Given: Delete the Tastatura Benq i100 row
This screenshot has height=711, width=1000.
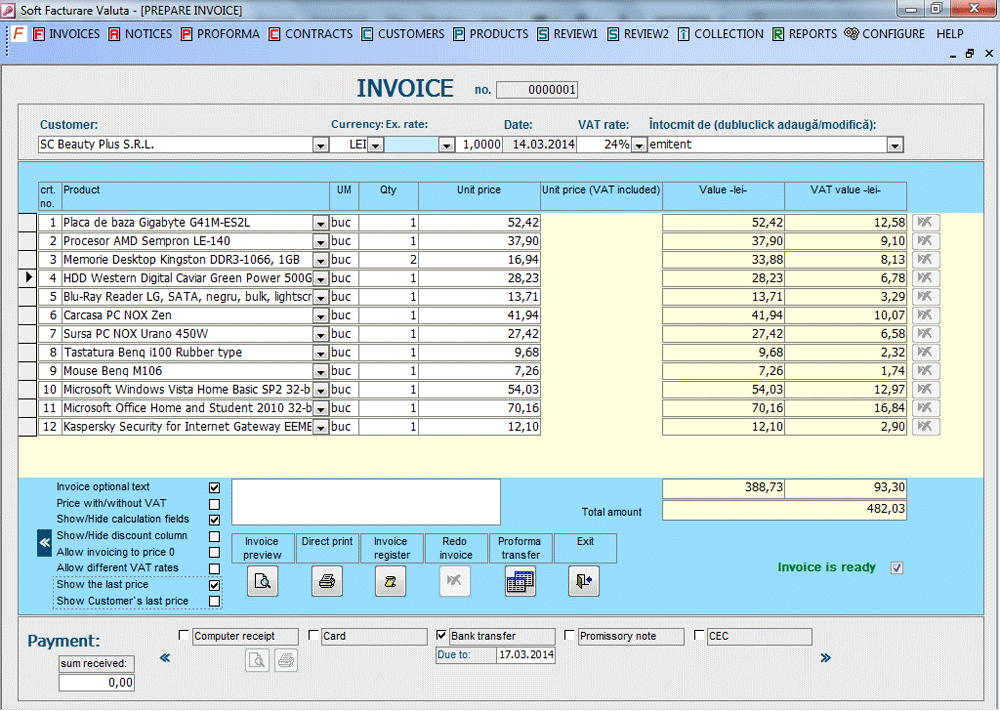Looking at the screenshot, I should pyautogui.click(x=926, y=352).
